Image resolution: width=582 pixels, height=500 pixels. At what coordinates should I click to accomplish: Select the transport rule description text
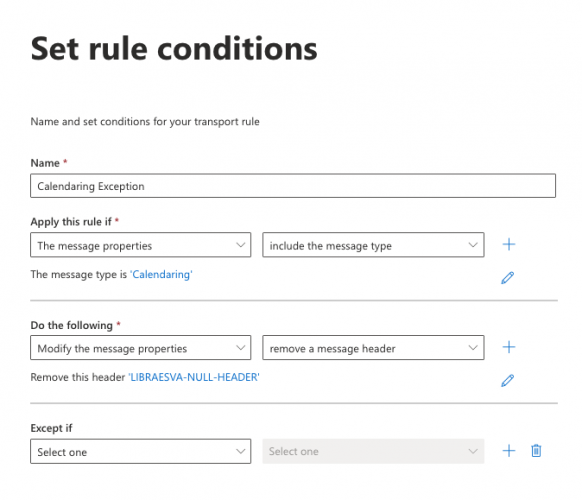click(145, 122)
